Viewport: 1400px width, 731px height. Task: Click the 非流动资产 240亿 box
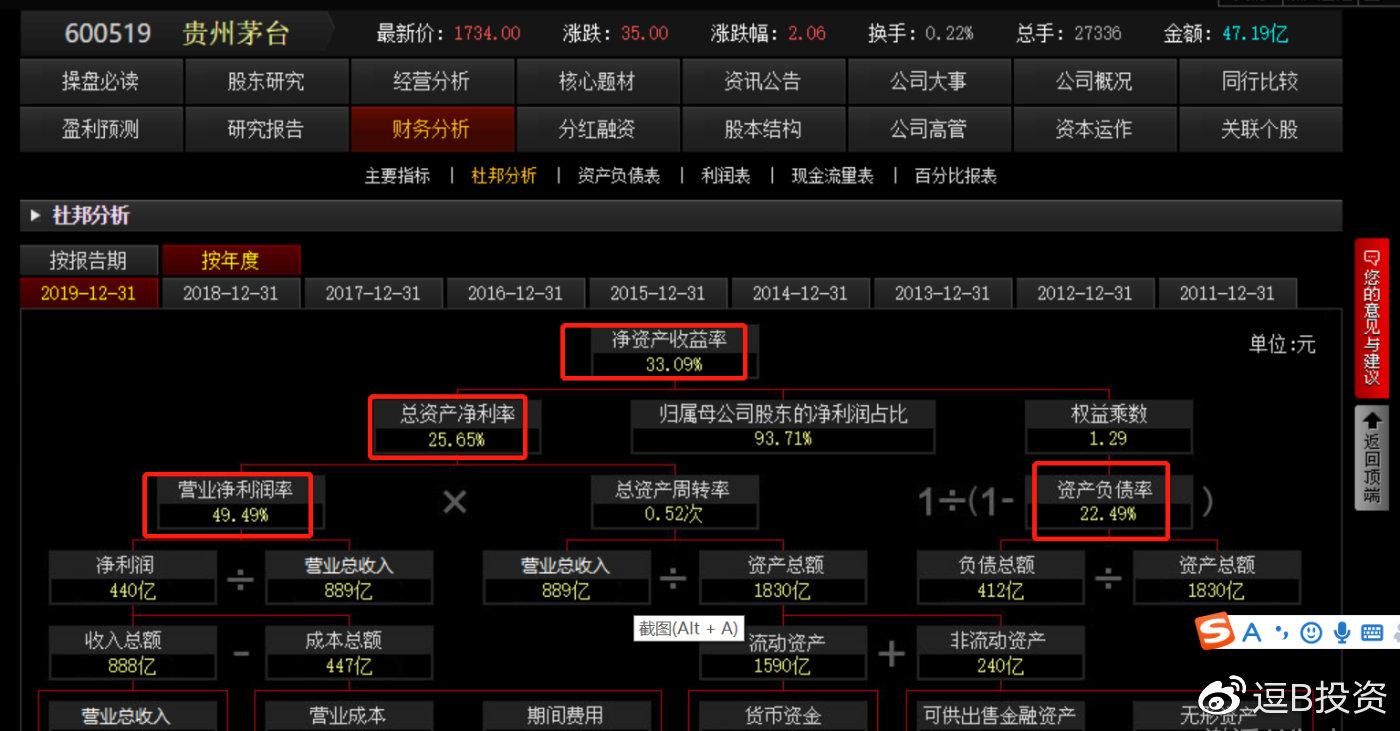1000,653
